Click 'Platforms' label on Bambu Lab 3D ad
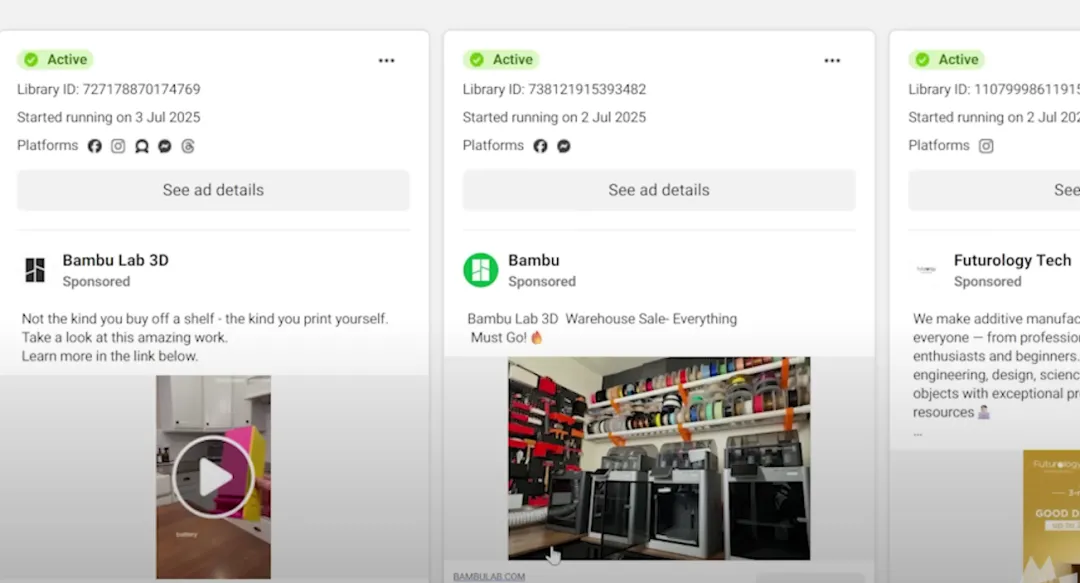This screenshot has height=583, width=1080. click(48, 145)
